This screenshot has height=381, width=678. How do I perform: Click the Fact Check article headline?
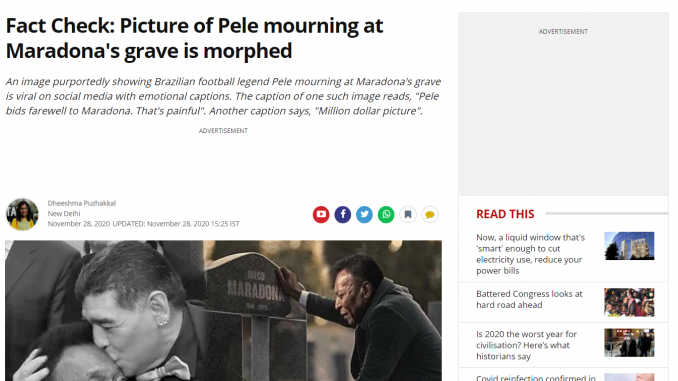coord(194,38)
